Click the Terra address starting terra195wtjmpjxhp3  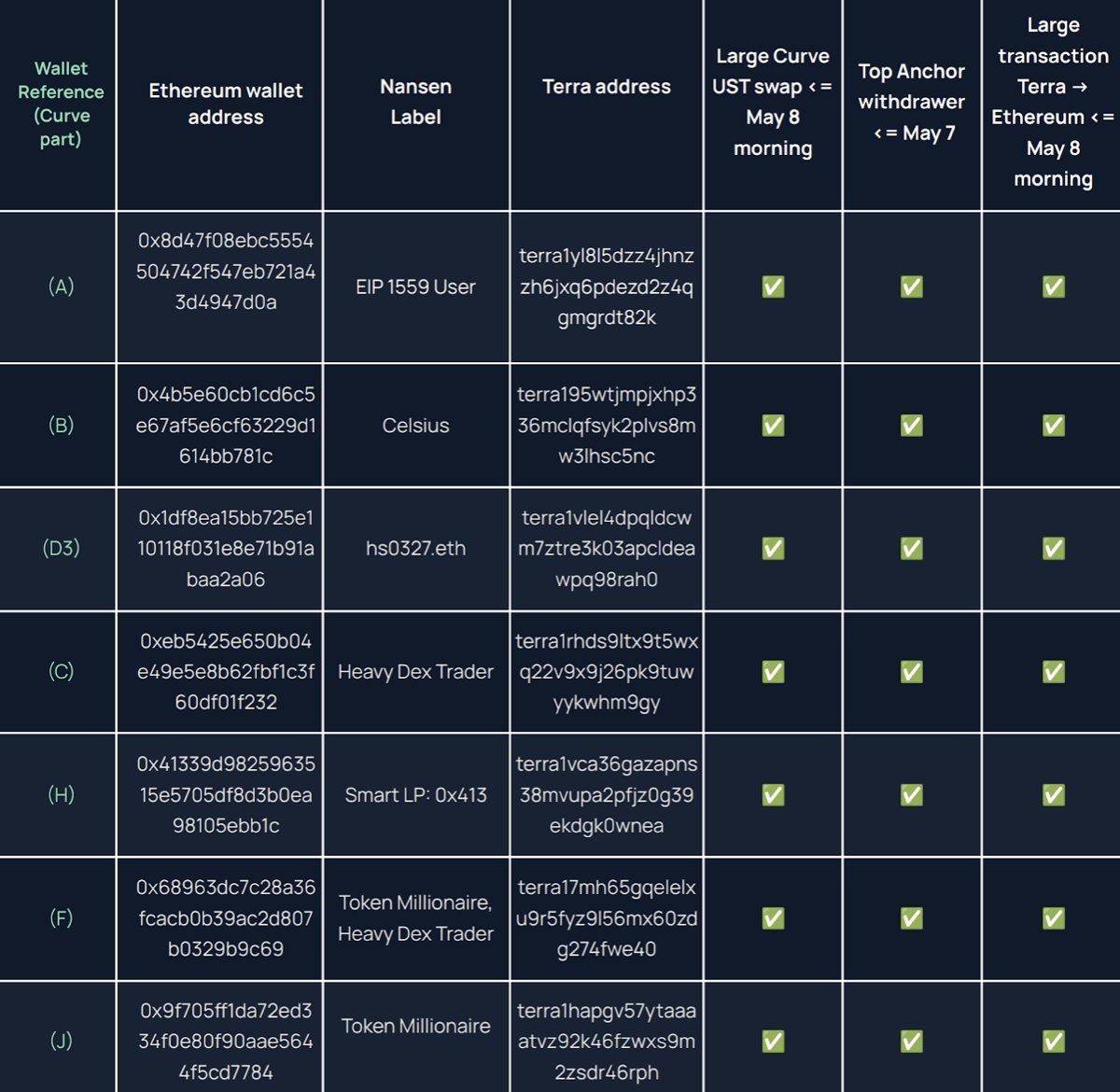(x=607, y=426)
